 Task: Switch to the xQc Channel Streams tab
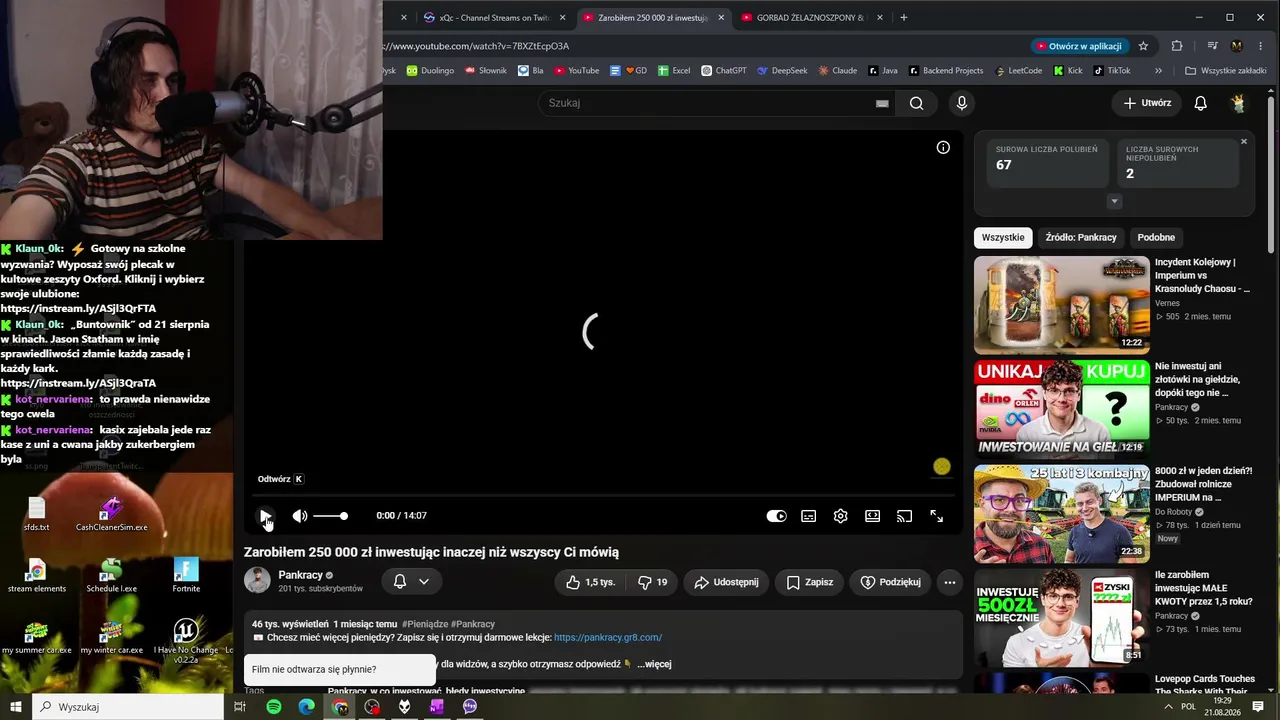pyautogui.click(x=495, y=17)
